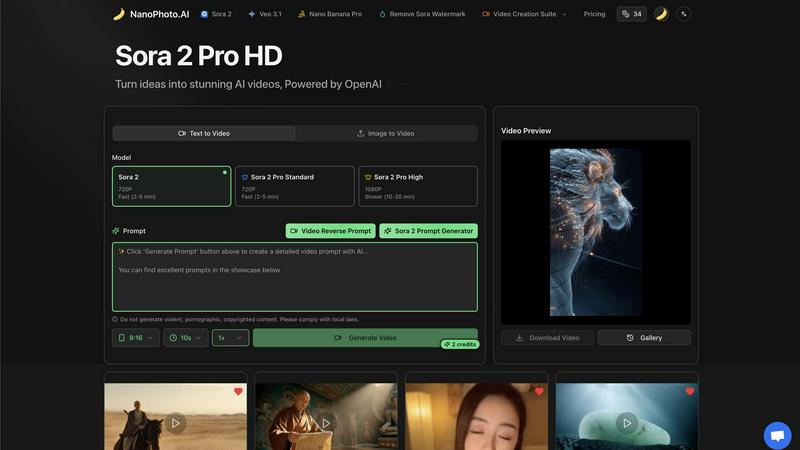Choose the Sora 2 Pro High model
Image resolution: width=800 pixels, height=450 pixels.
(x=417, y=186)
